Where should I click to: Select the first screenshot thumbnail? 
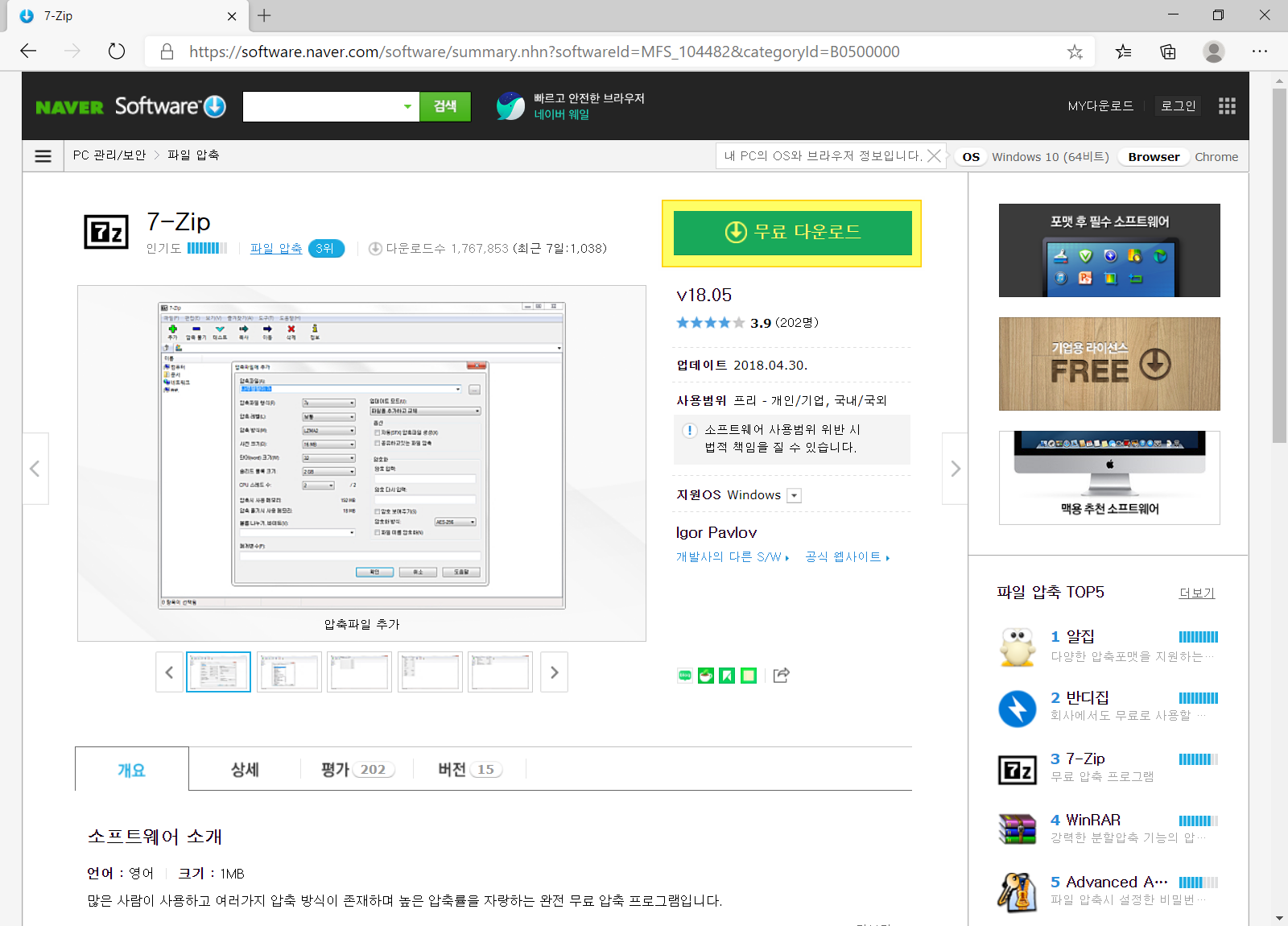pos(218,672)
